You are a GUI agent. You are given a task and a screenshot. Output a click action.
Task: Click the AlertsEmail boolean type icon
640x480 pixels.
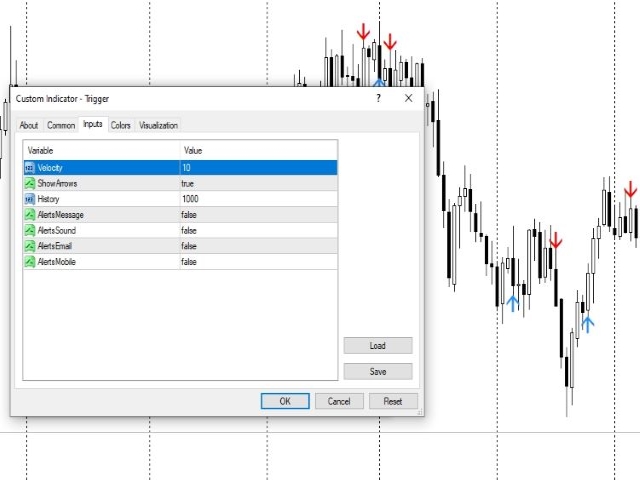click(x=30, y=246)
